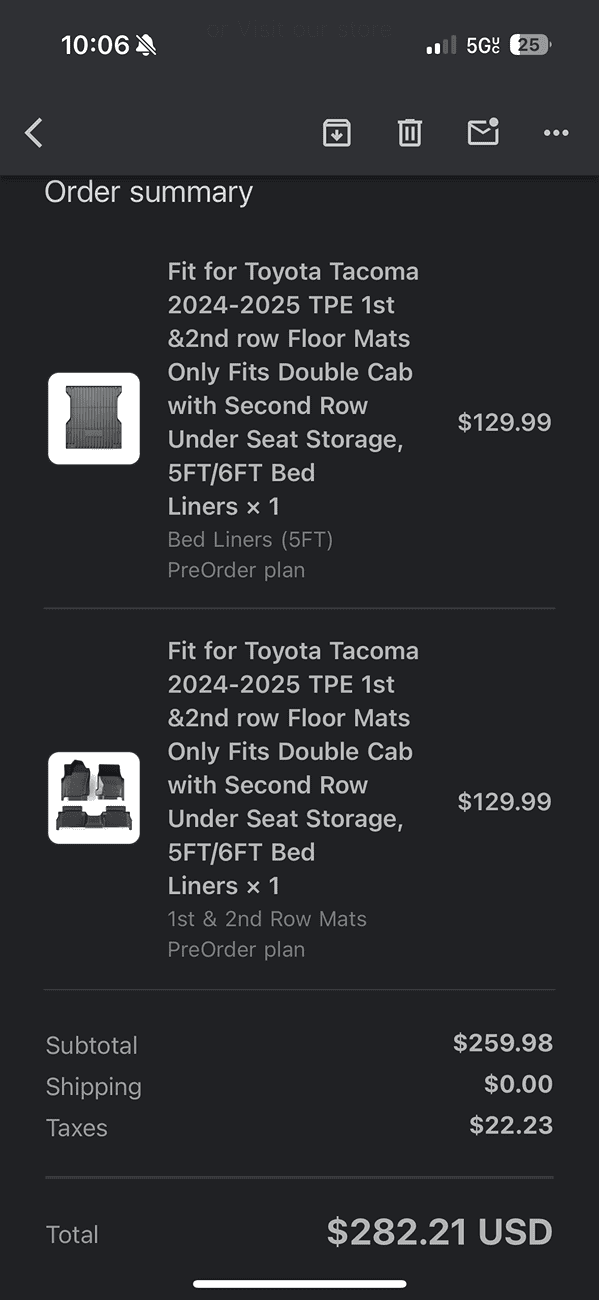The height and width of the screenshot is (1300, 599).
Task: Tap the 10:06 clock in status bar
Action: pos(95,45)
